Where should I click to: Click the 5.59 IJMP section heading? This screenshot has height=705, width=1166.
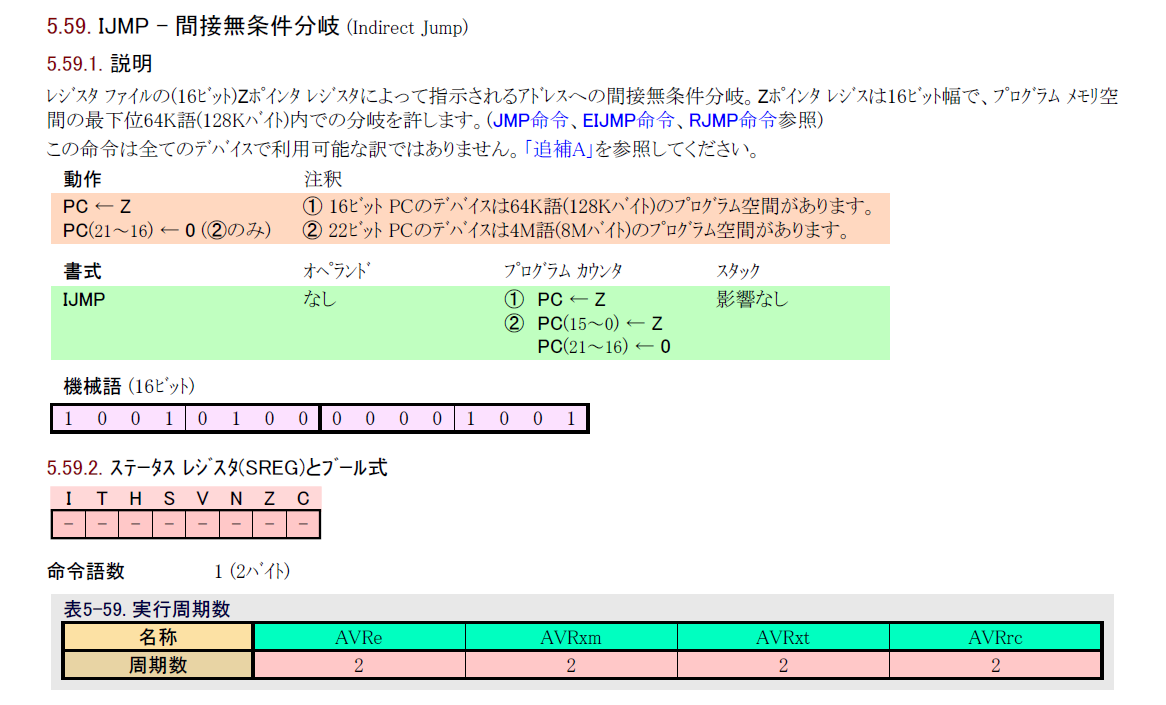pyautogui.click(x=257, y=27)
